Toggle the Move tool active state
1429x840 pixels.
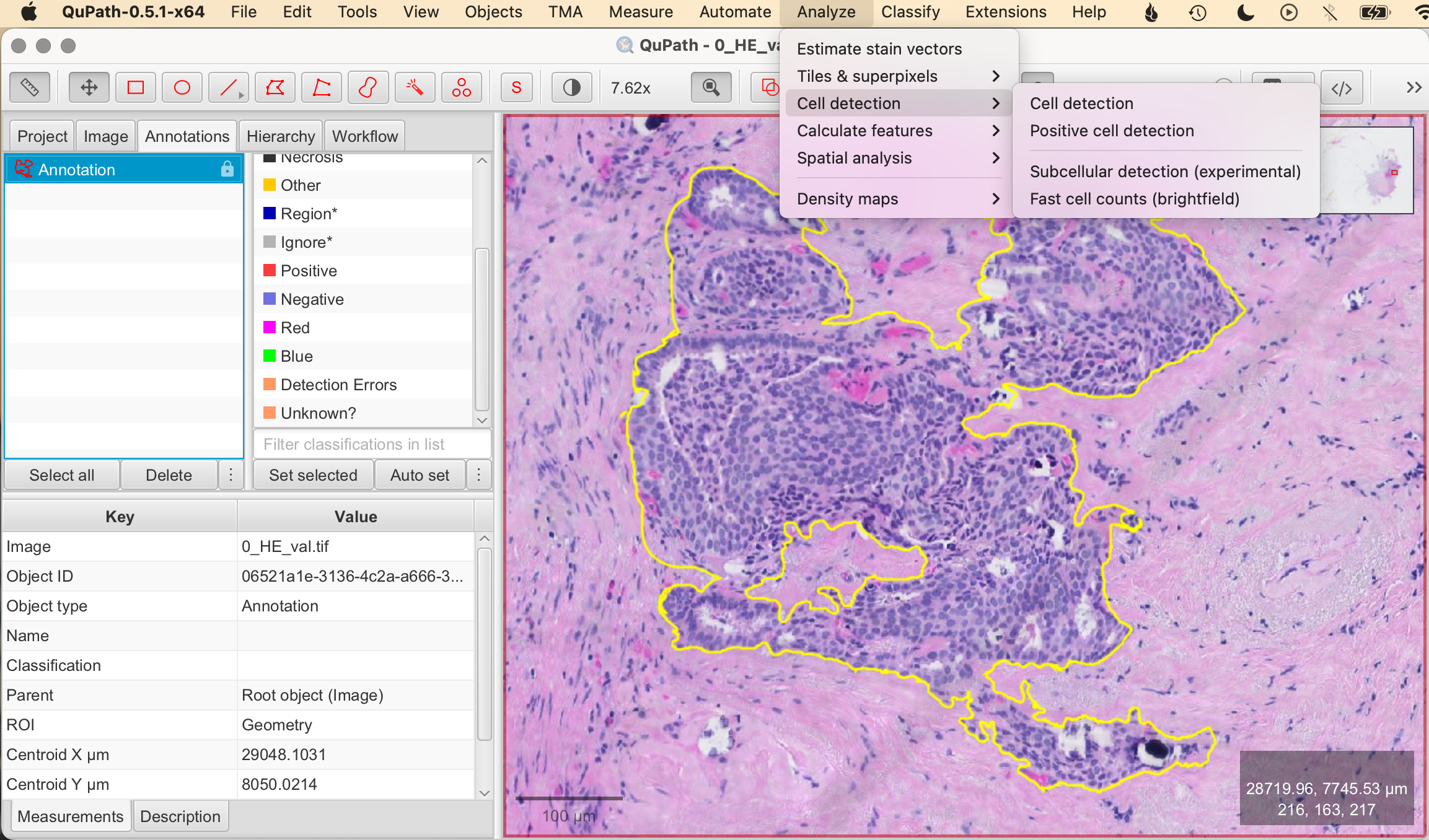[89, 87]
